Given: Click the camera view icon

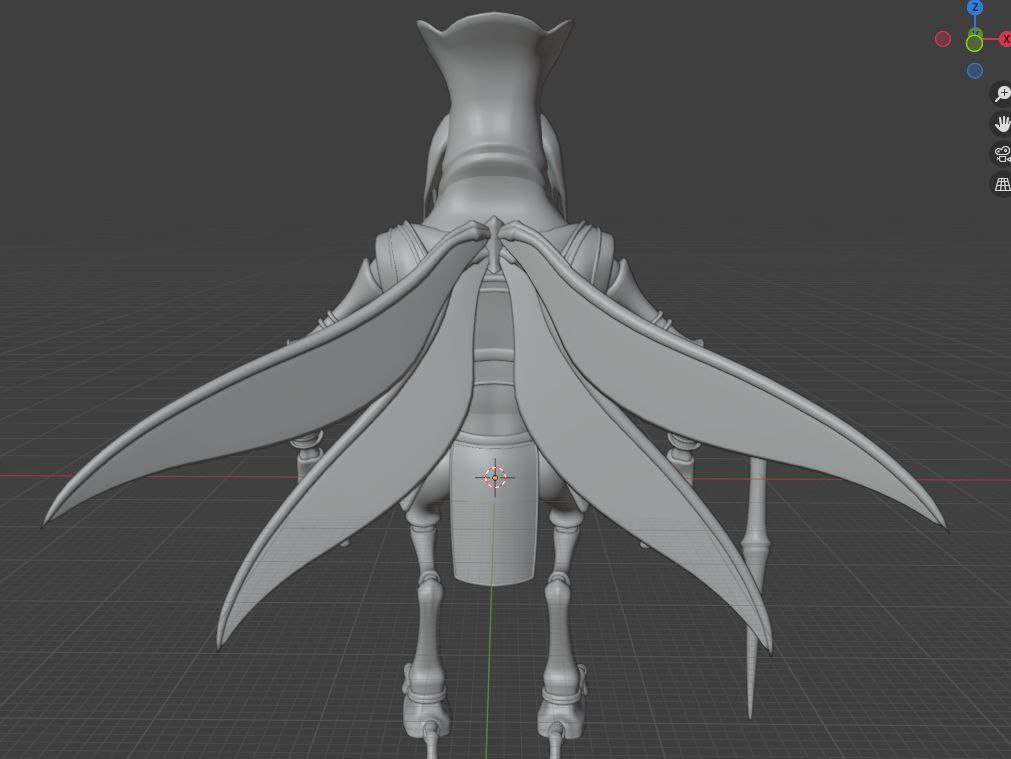Looking at the screenshot, I should 1001,153.
